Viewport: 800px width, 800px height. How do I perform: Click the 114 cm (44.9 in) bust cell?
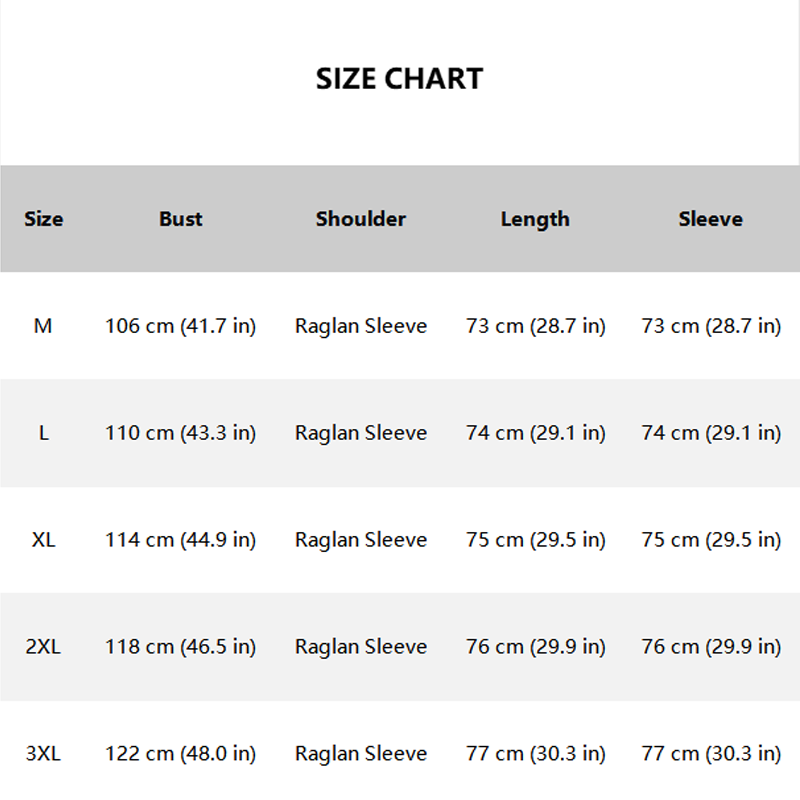(180, 540)
